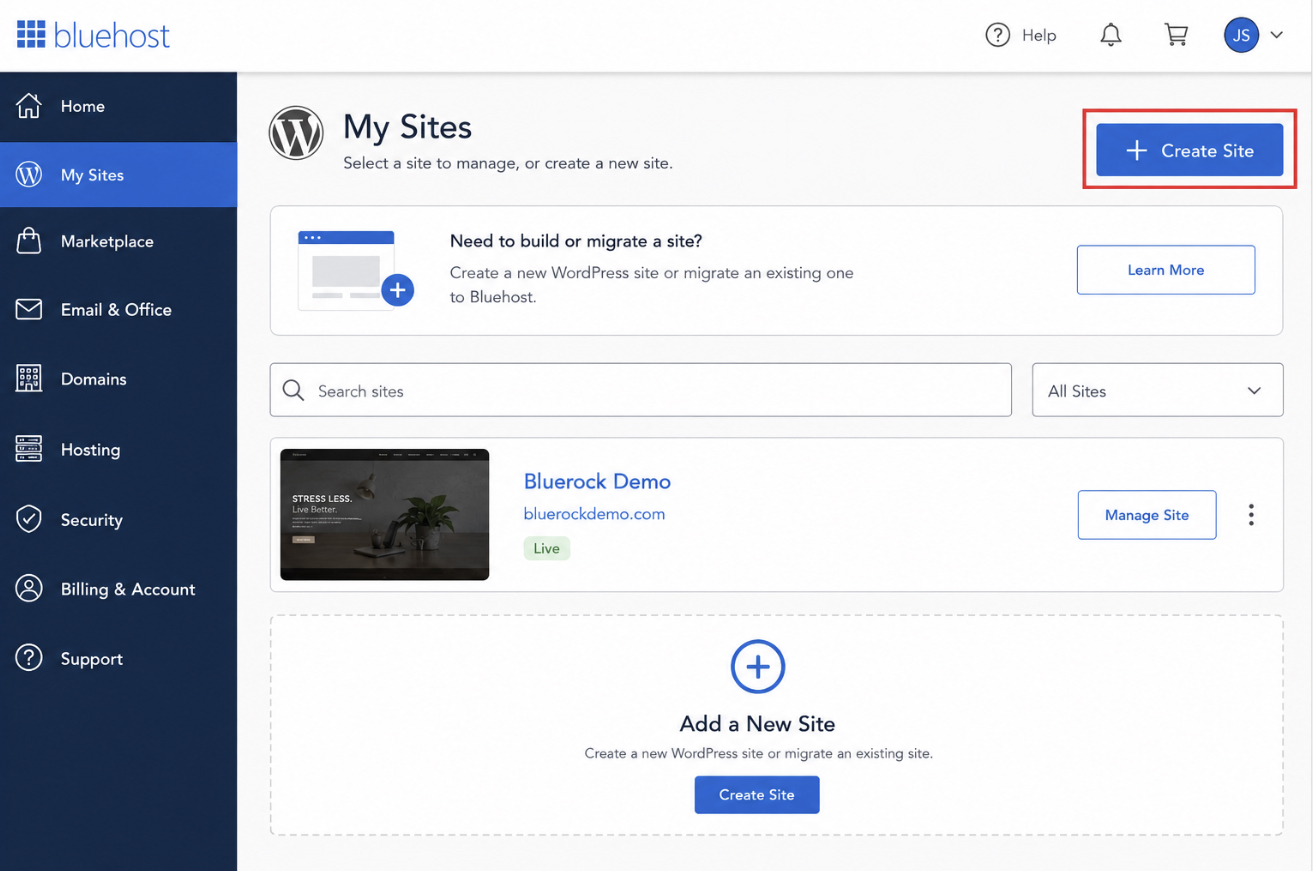Screen dimensions: 1313x871
Task: Click the bluehost wordmark text
Action: click(112, 35)
